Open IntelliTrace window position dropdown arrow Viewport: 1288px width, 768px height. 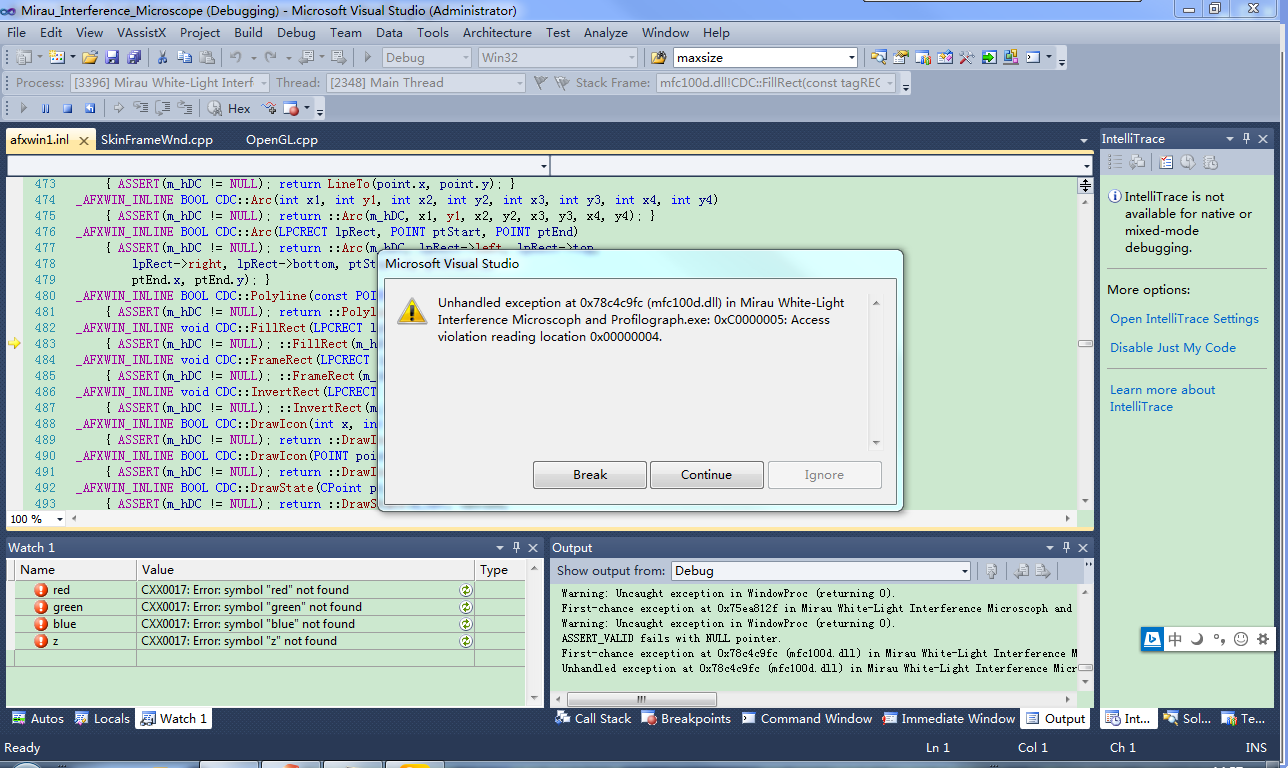point(1229,139)
